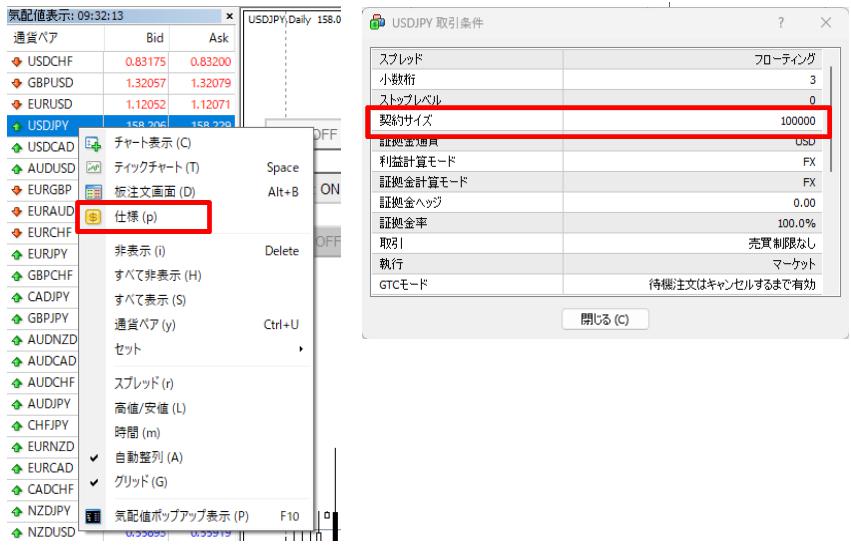Click the USDCHF bid price 0.83175
This screenshot has width=851, height=549.
click(x=145, y=62)
